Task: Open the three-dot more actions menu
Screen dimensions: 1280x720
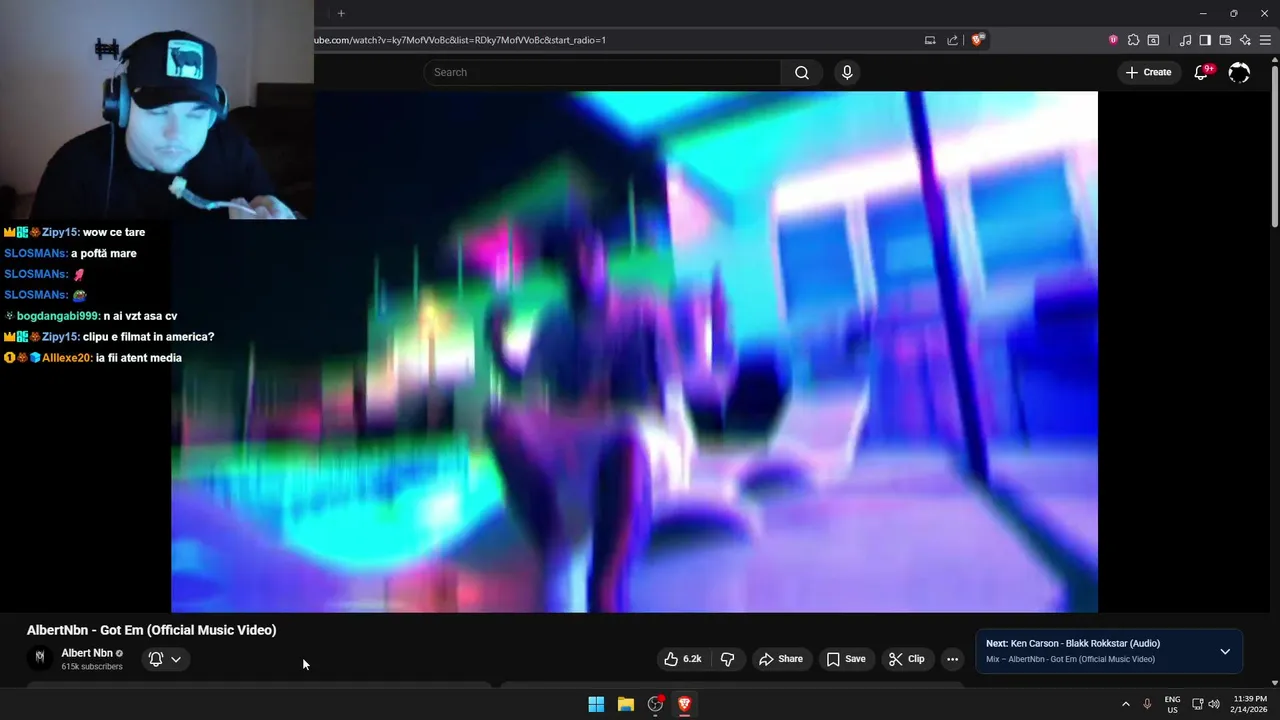Action: (952, 659)
